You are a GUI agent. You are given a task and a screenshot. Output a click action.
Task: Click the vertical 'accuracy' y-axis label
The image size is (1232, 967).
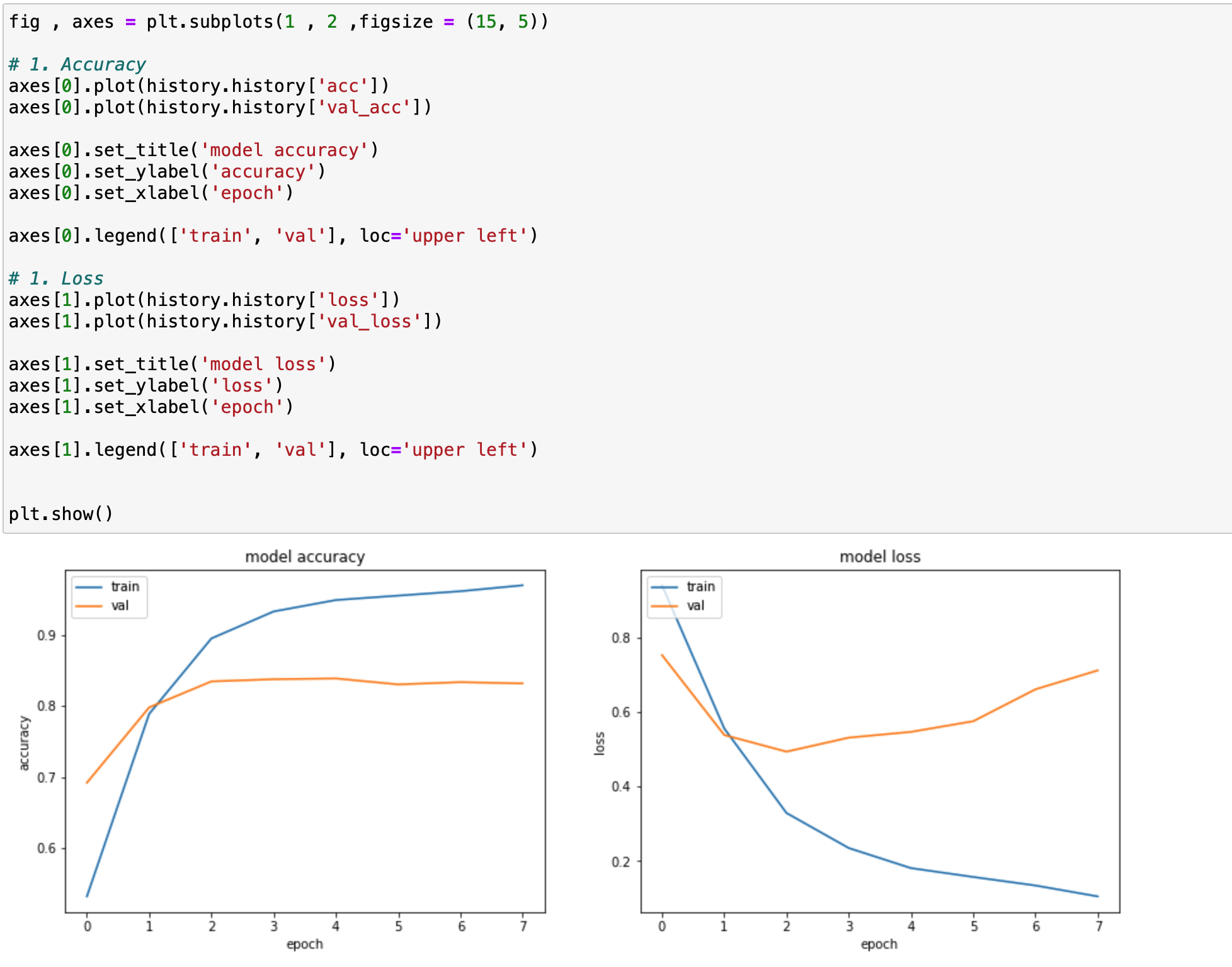24,743
